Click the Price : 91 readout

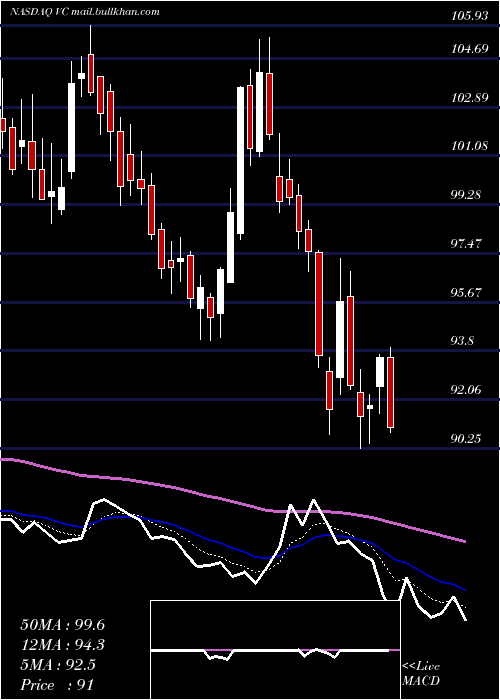click(x=57, y=685)
